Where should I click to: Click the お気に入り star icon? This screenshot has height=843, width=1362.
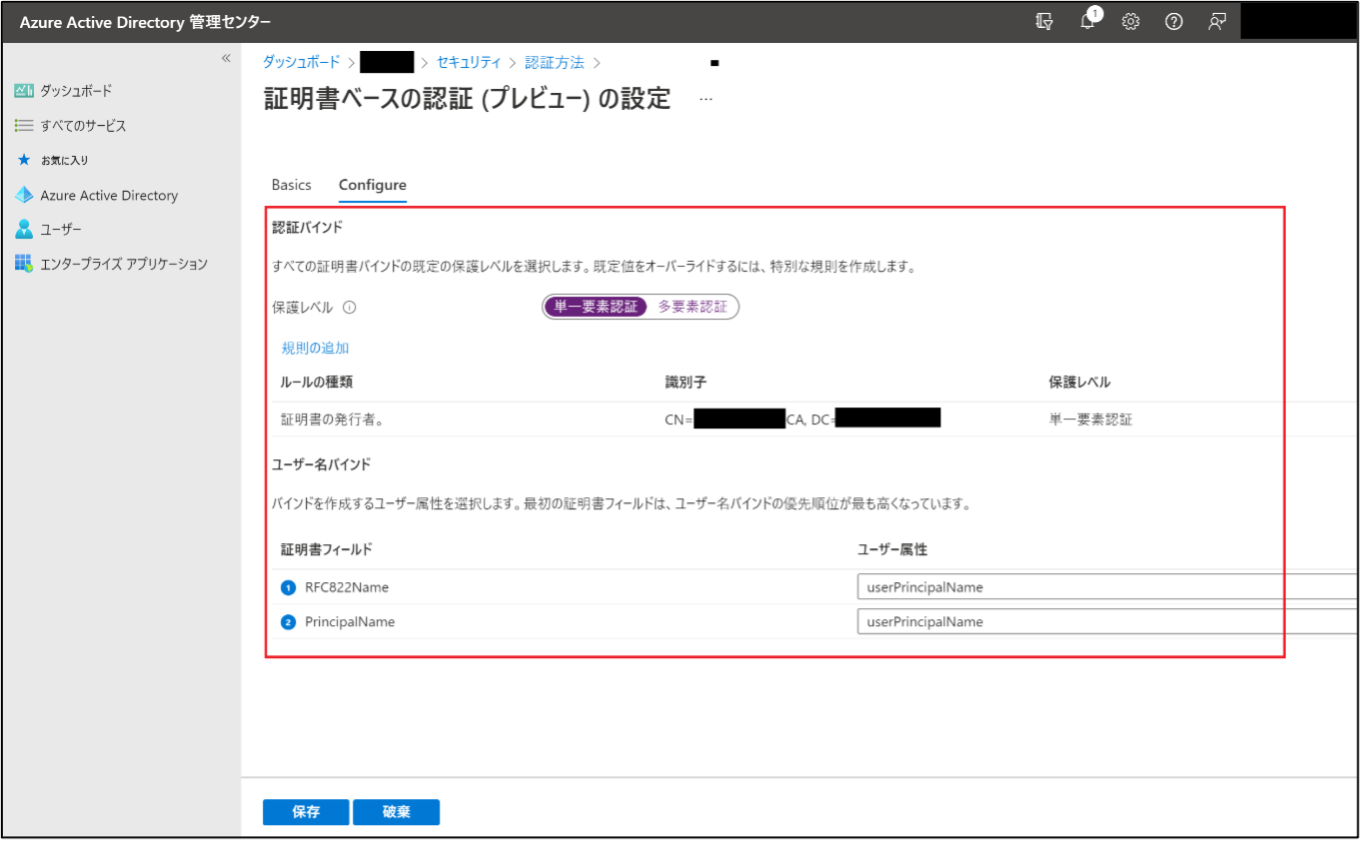tap(24, 160)
